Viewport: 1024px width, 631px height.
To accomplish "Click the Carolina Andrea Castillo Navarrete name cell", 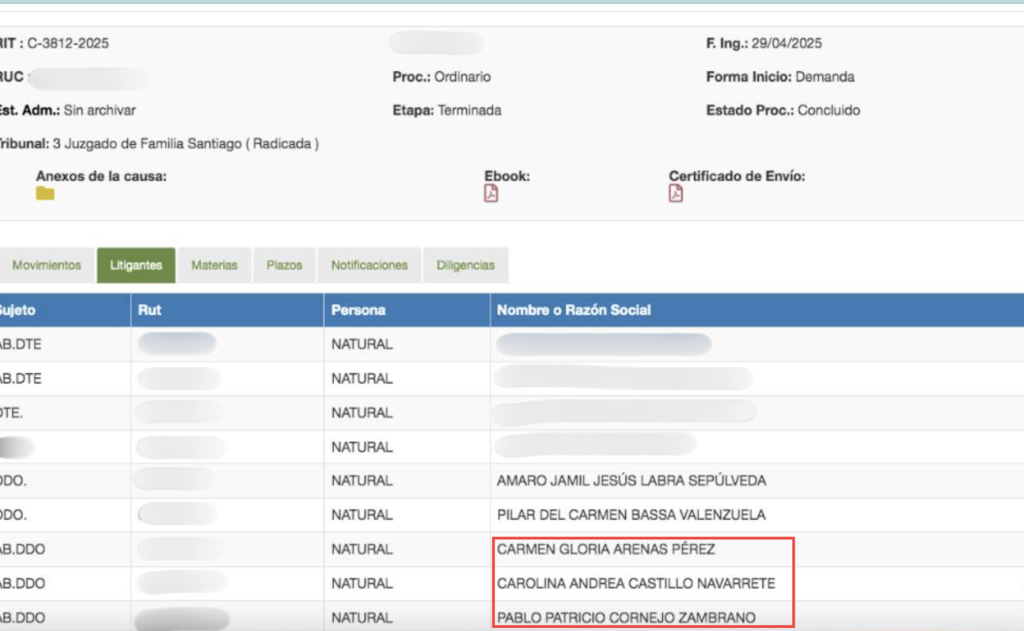I will tap(635, 583).
